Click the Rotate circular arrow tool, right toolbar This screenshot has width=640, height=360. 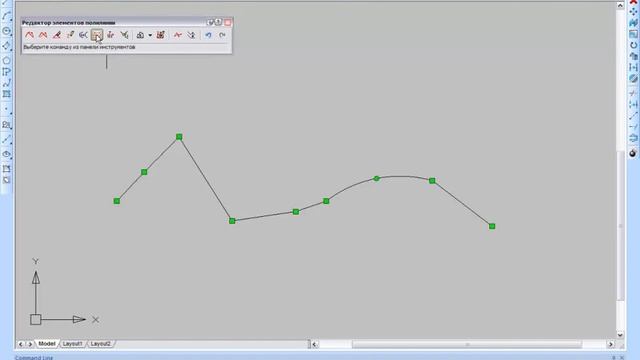pos(633,45)
